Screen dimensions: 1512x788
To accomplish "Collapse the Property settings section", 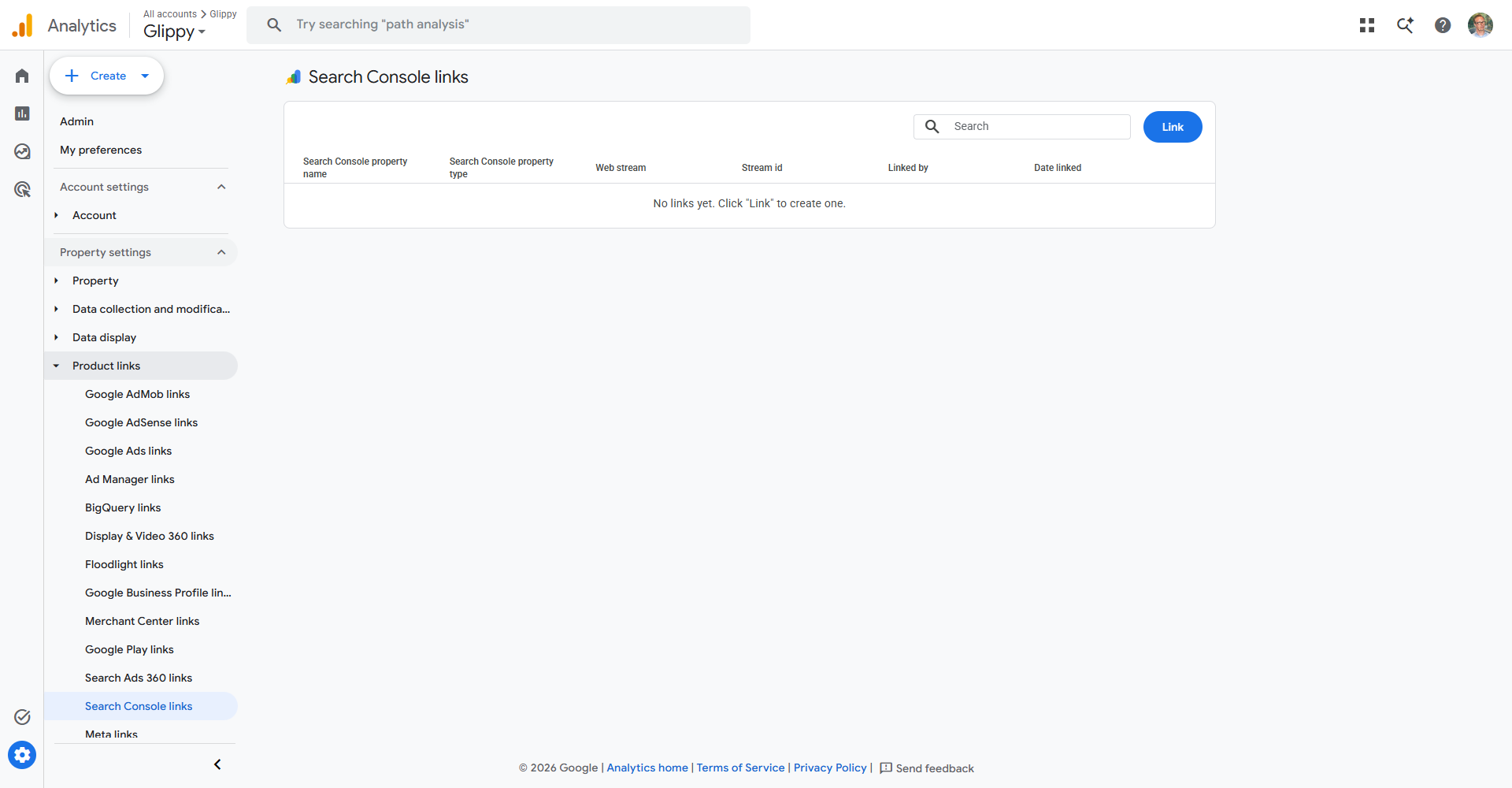I will point(221,252).
